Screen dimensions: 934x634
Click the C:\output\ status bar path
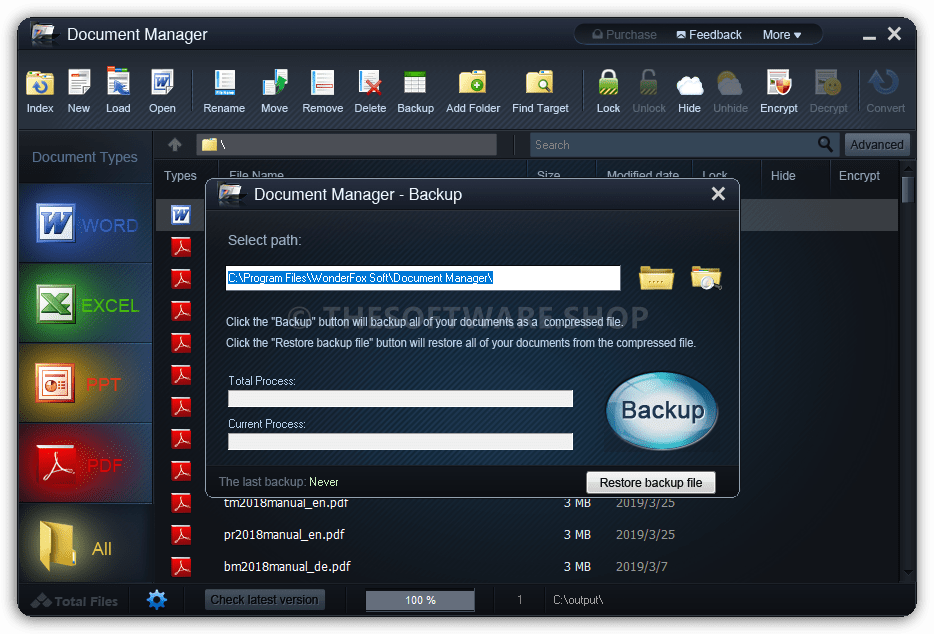point(578,600)
